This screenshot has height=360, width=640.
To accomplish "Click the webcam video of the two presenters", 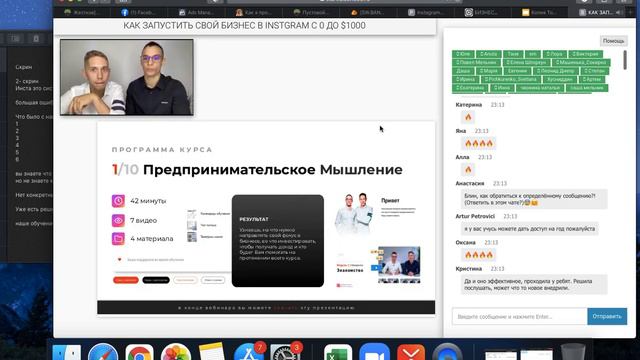I will pyautogui.click(x=127, y=77).
